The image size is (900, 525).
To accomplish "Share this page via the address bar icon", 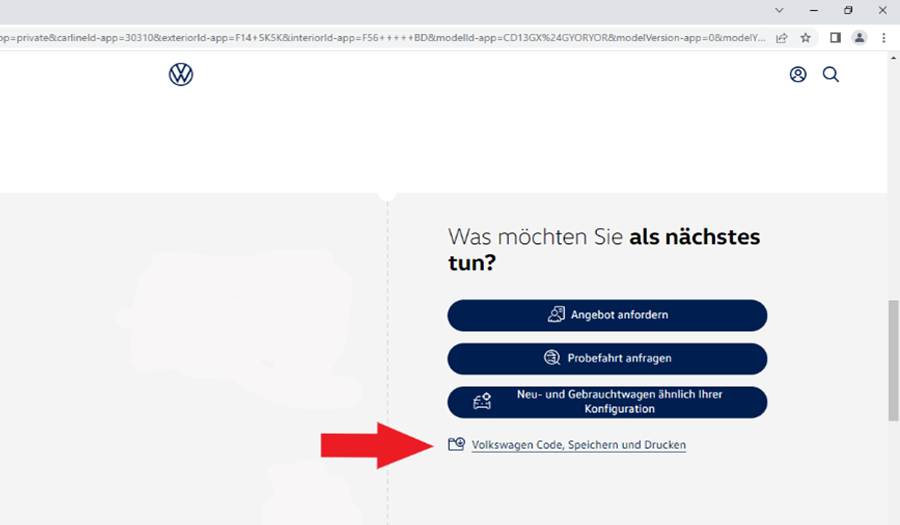I will click(782, 38).
